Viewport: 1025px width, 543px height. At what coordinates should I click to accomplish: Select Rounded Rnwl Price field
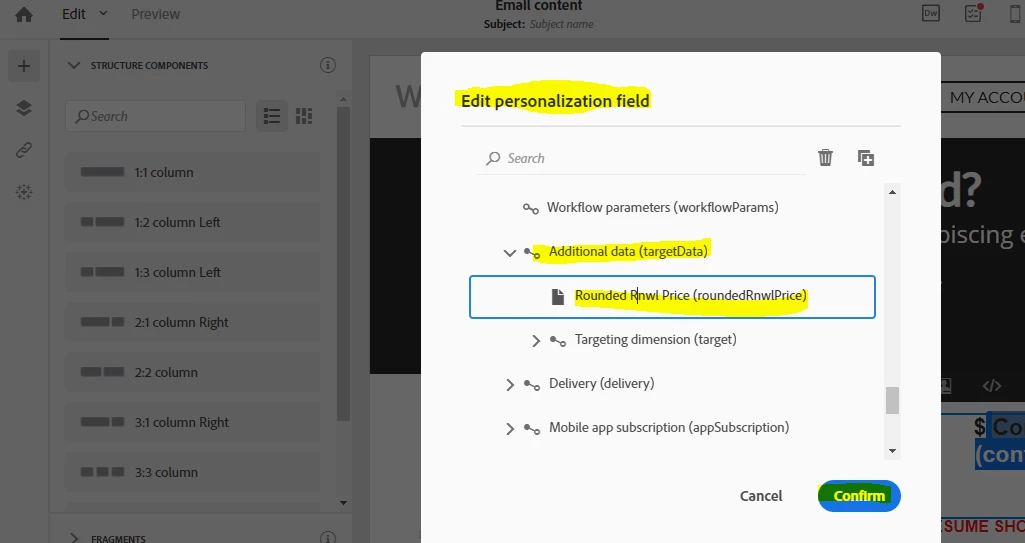coord(672,297)
